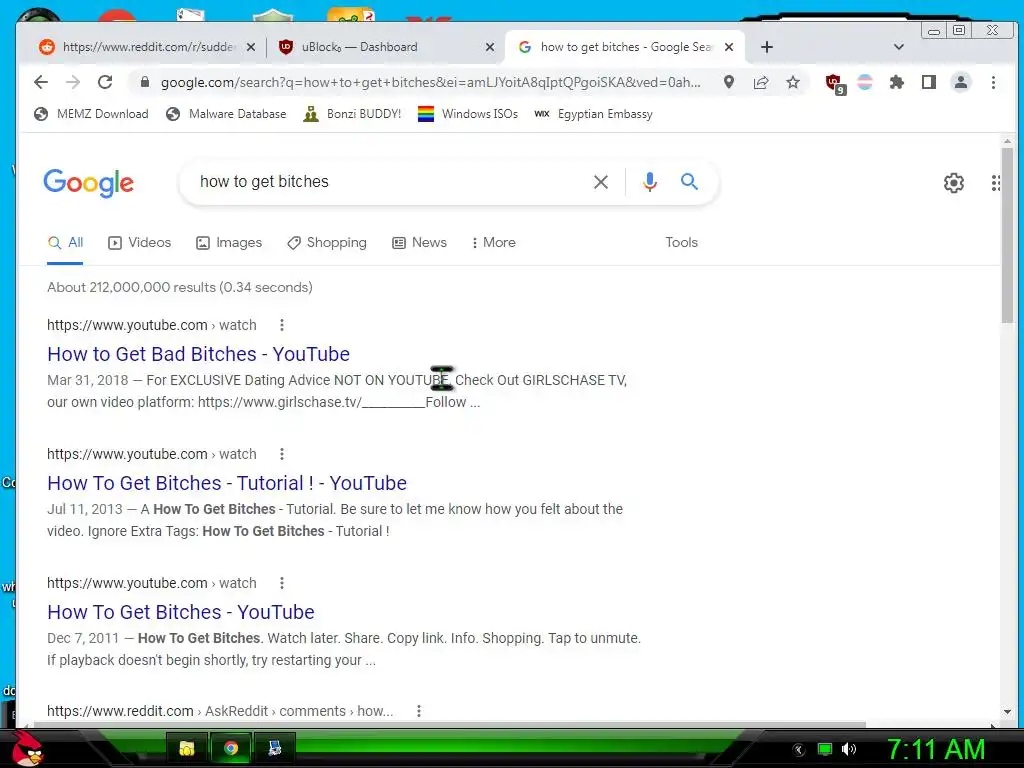Viewport: 1024px width, 768px height.
Task: Click scrollbar down arrow
Action: point(1008,712)
